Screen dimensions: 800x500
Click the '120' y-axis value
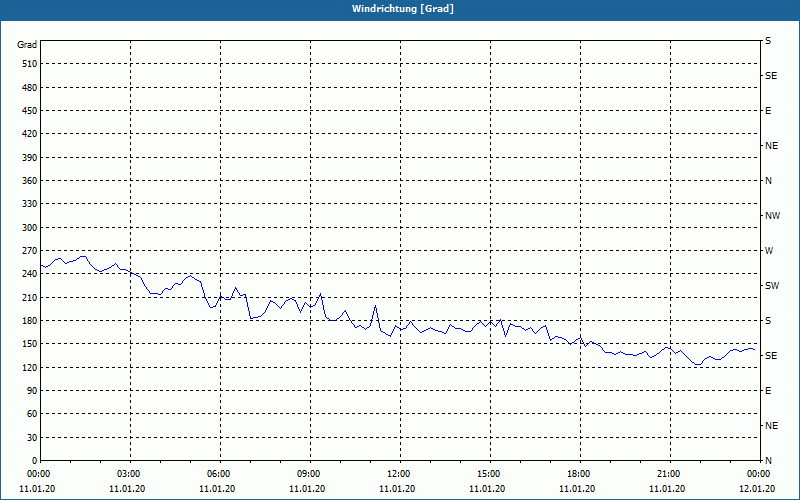tap(30, 367)
